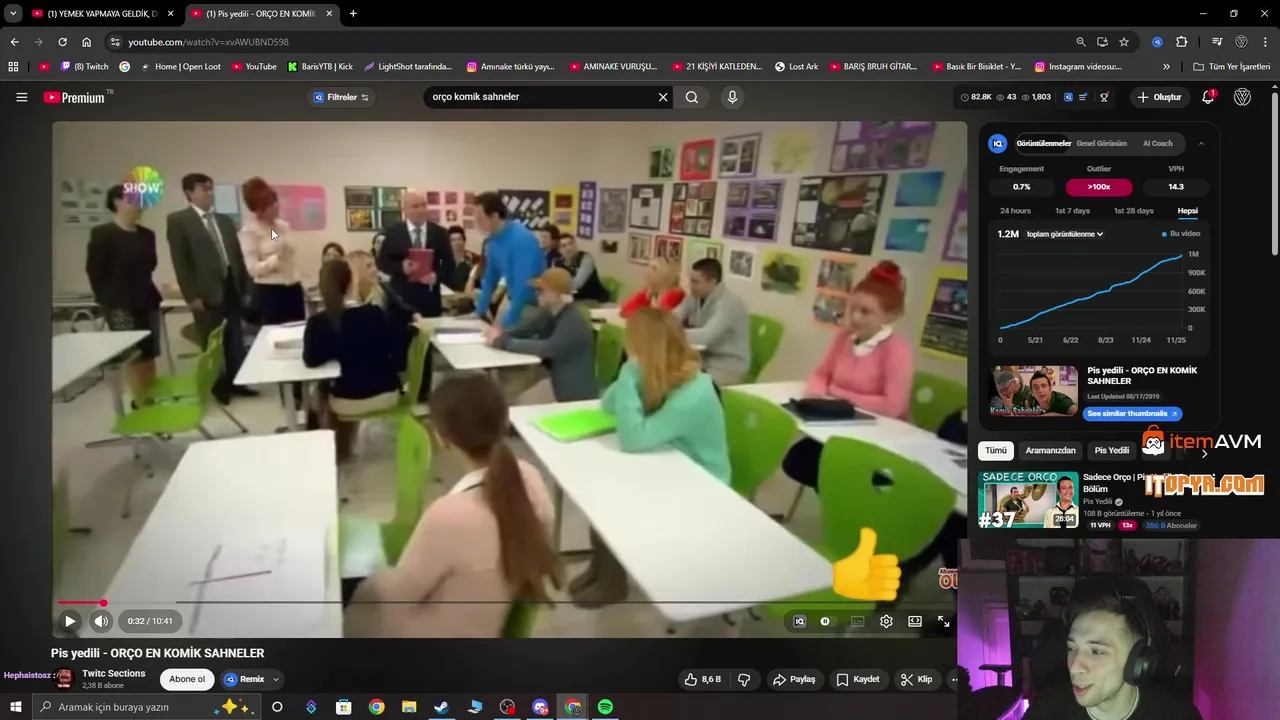The height and width of the screenshot is (720, 1280).
Task: Open the vidIQ icon in the top stats bar
Action: coord(1068,97)
